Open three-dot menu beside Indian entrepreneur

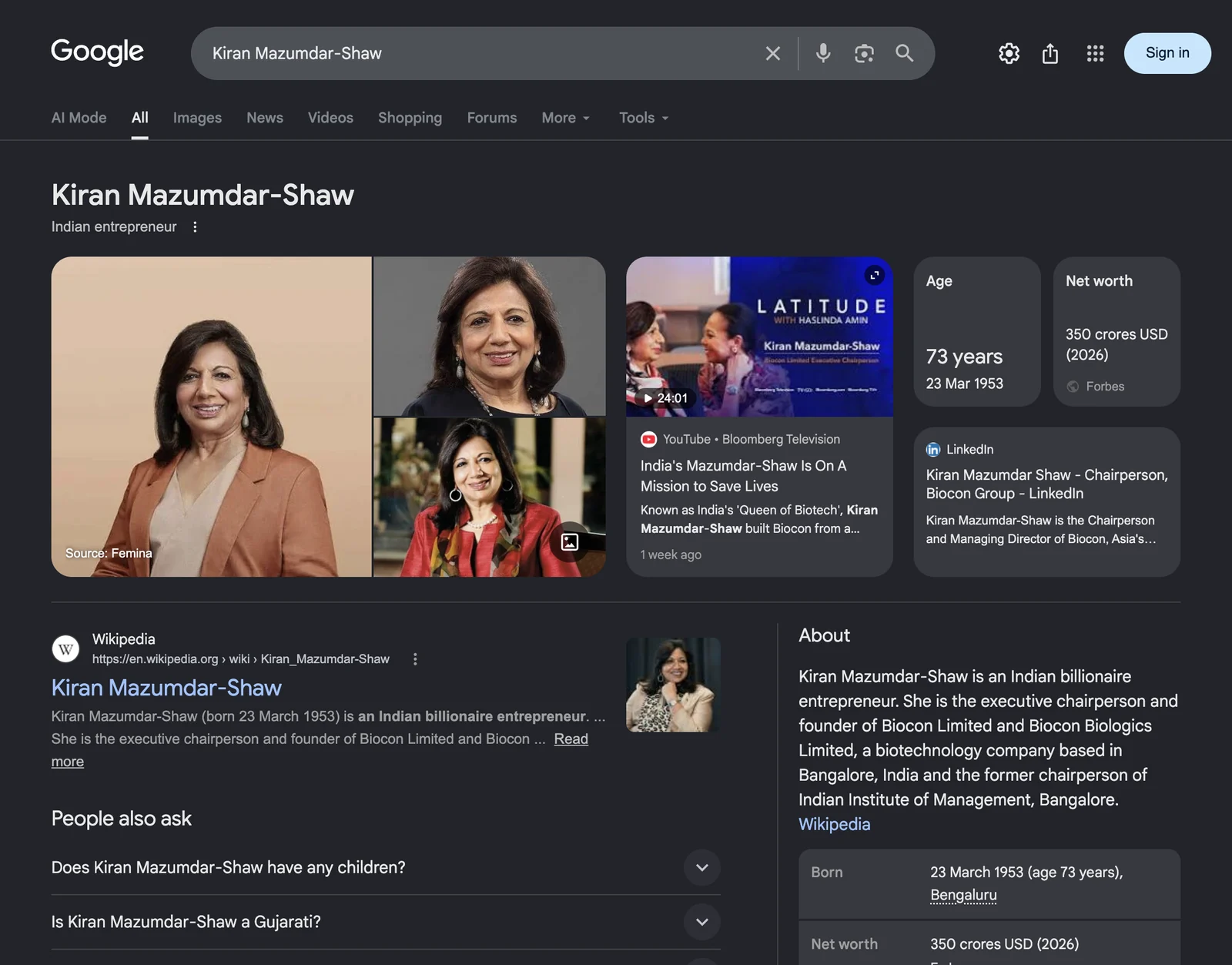[x=195, y=226]
